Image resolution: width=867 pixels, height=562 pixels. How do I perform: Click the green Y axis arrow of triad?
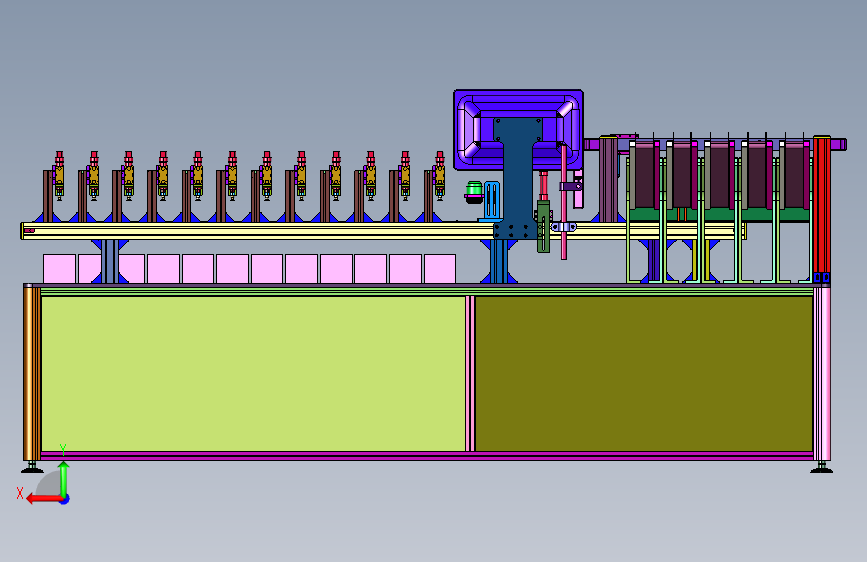point(64,479)
